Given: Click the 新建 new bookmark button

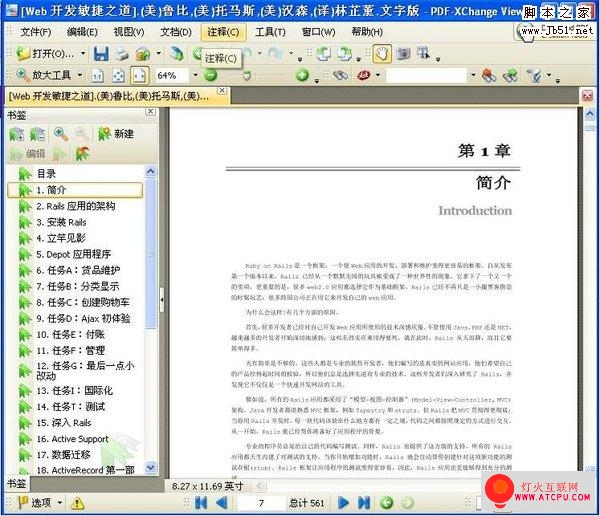Looking at the screenshot, I should tap(116, 134).
